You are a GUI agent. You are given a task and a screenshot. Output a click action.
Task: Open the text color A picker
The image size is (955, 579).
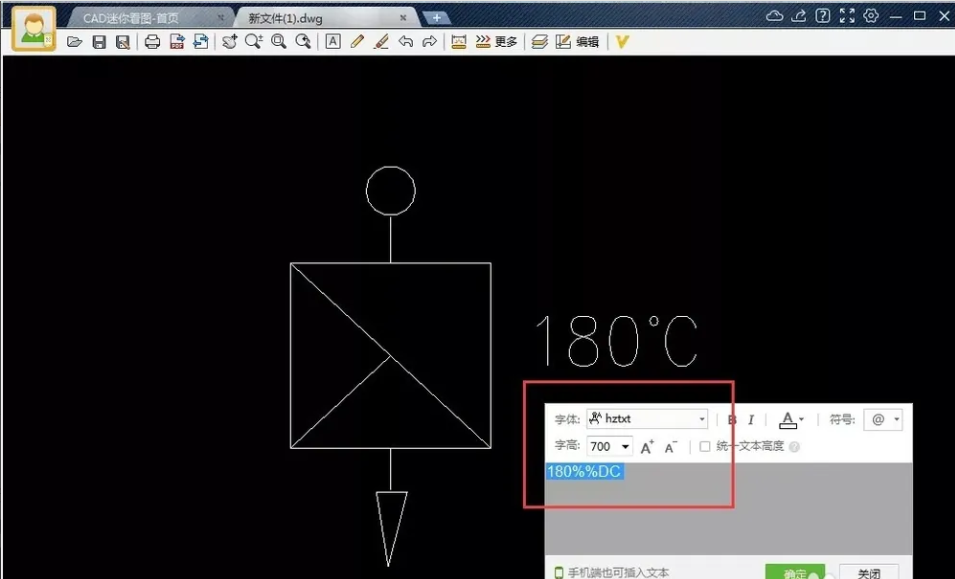pyautogui.click(x=789, y=420)
